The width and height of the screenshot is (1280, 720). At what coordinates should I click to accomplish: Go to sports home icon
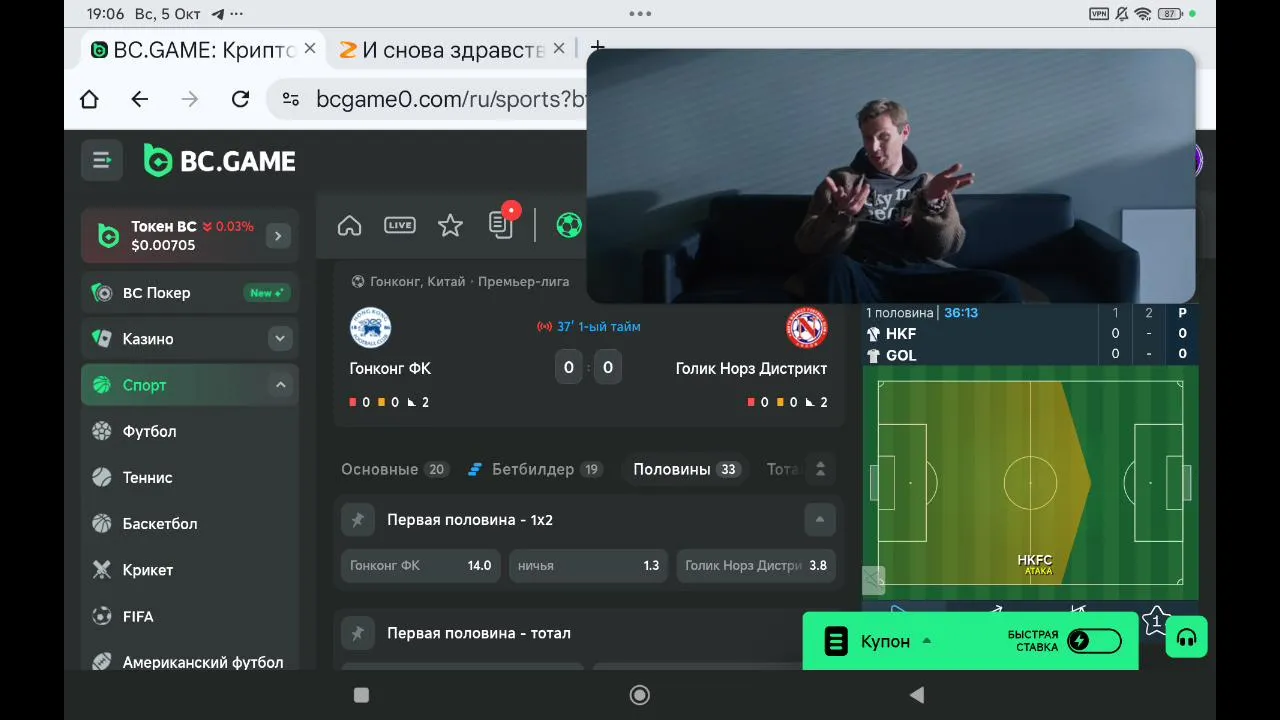pos(349,225)
